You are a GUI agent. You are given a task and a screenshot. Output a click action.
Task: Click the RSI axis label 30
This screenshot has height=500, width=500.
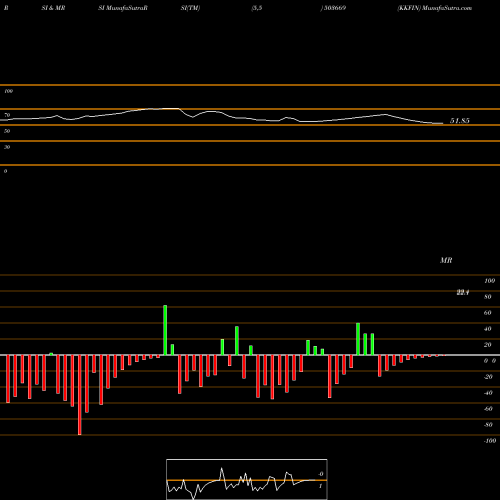[x=7, y=147]
